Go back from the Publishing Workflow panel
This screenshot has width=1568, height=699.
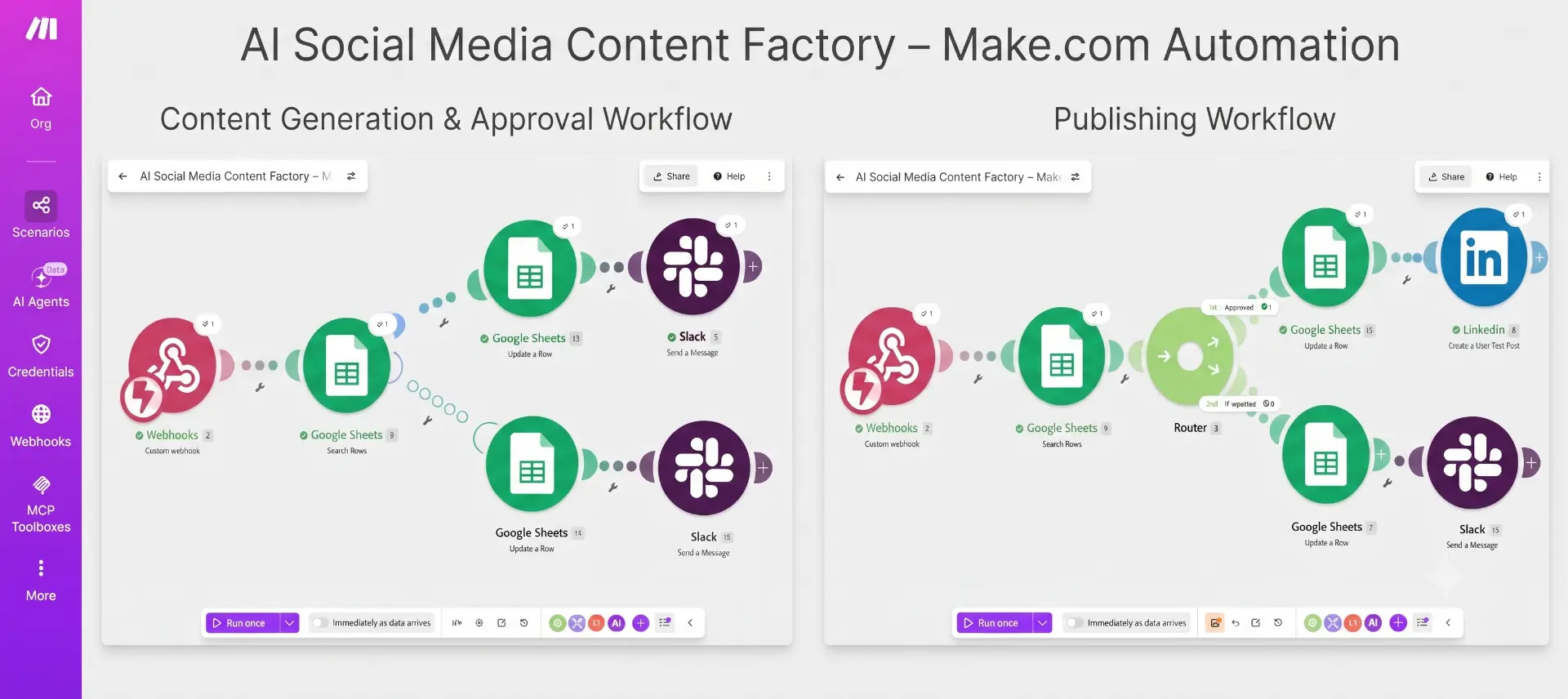coord(840,177)
